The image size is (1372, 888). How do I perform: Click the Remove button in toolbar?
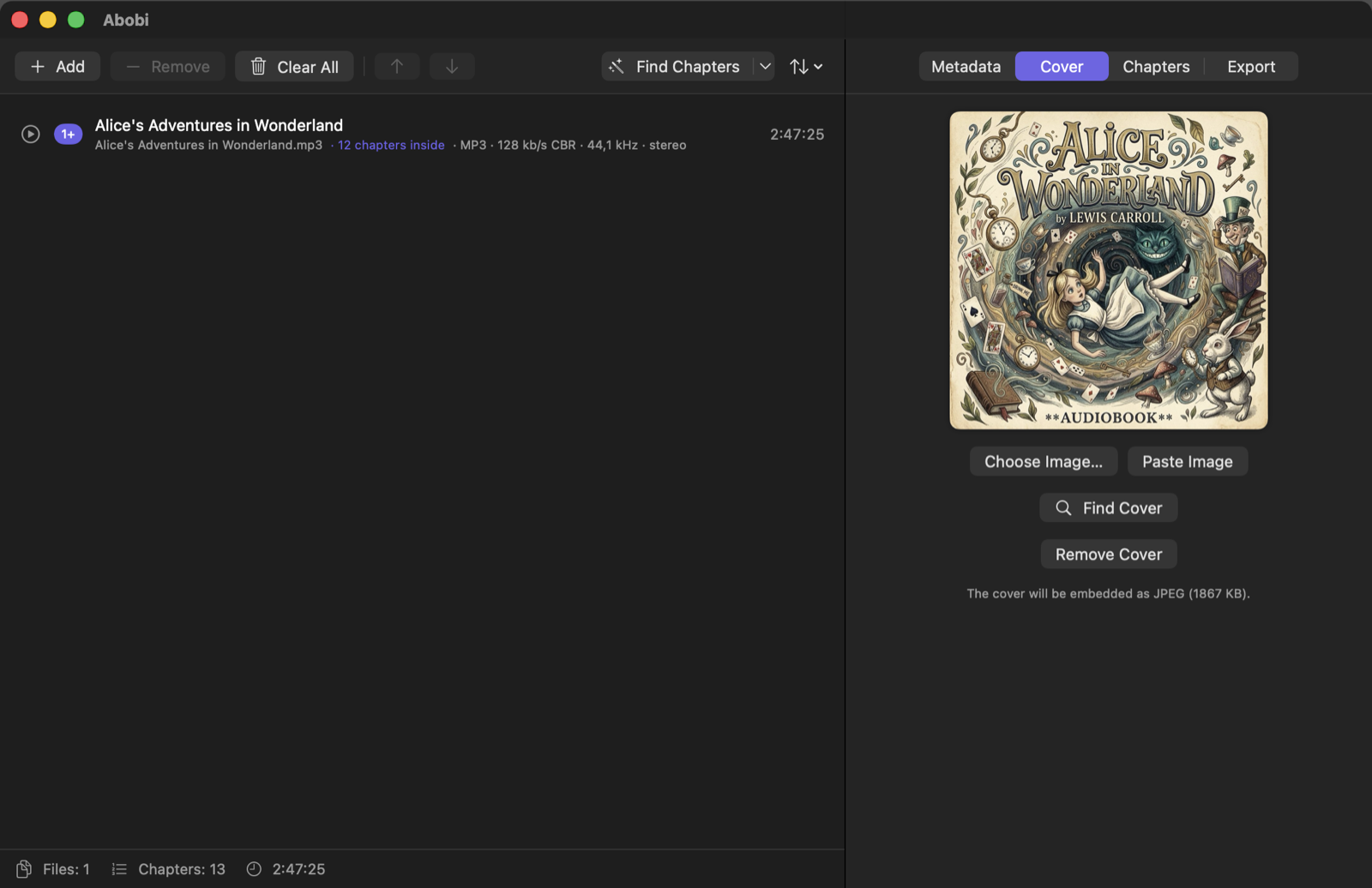[x=167, y=67]
